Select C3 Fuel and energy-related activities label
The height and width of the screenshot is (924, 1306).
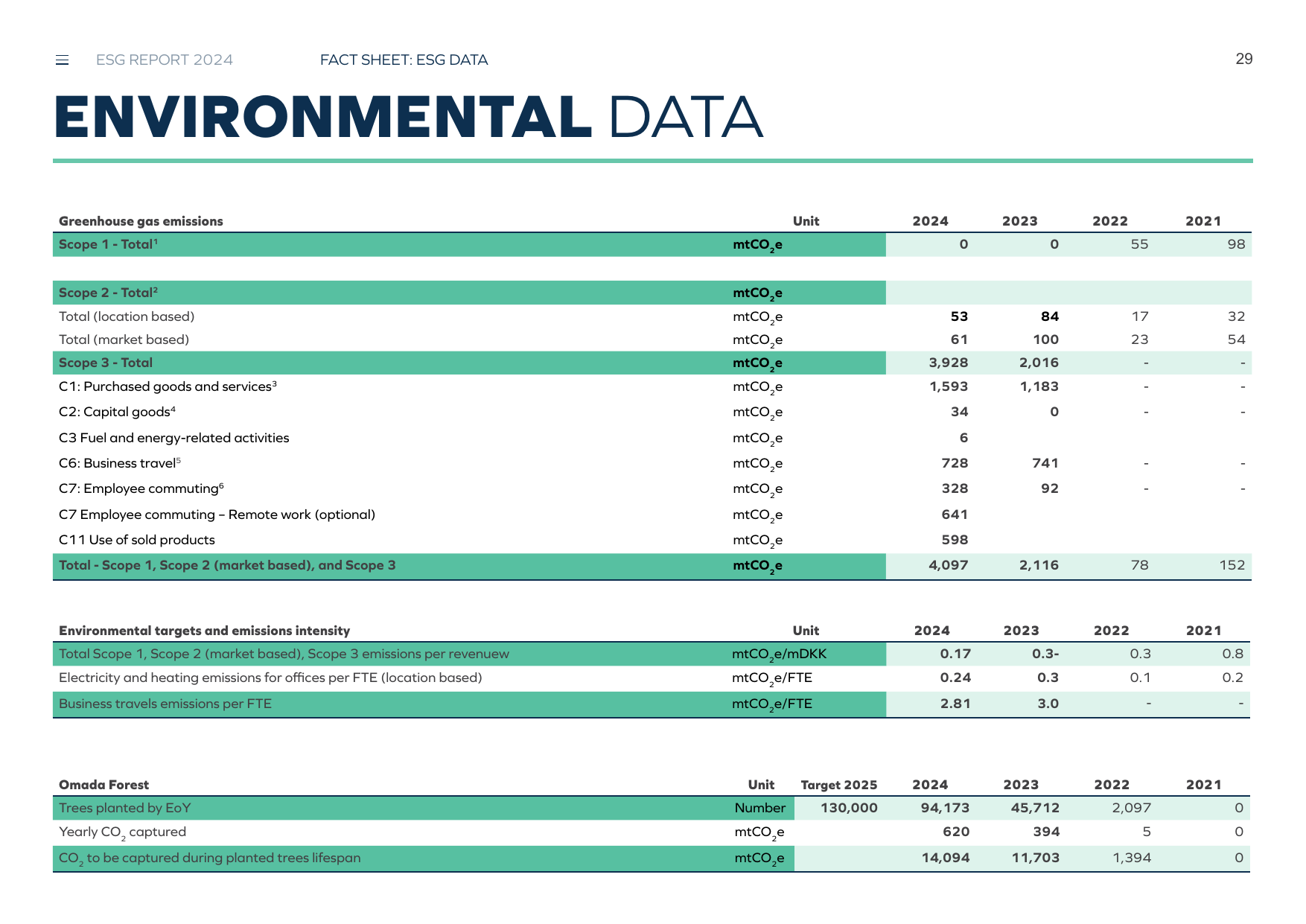coord(173,438)
